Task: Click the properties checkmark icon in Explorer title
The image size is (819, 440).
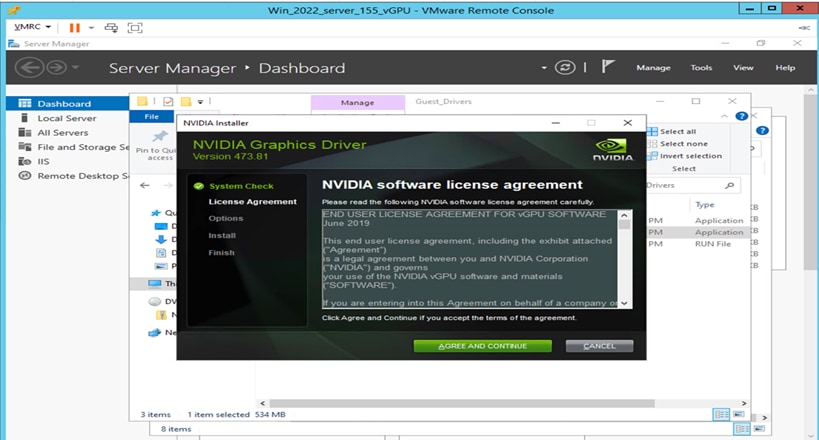Action: pos(168,101)
